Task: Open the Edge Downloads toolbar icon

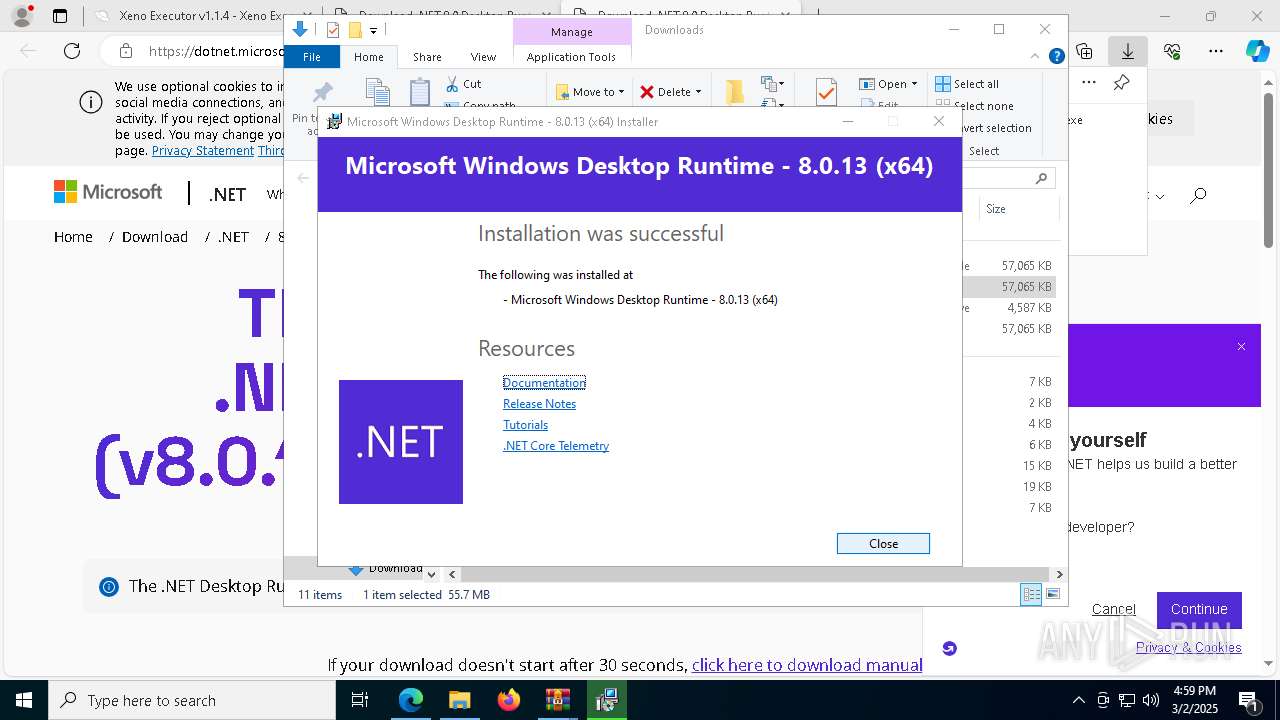Action: click(x=1128, y=51)
